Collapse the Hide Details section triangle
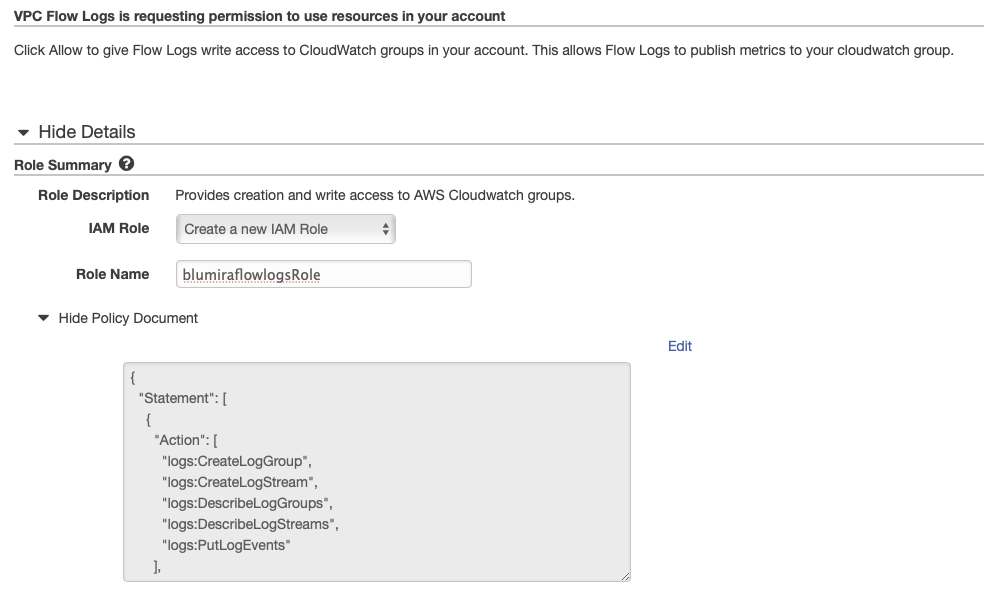The image size is (984, 592). [23, 132]
